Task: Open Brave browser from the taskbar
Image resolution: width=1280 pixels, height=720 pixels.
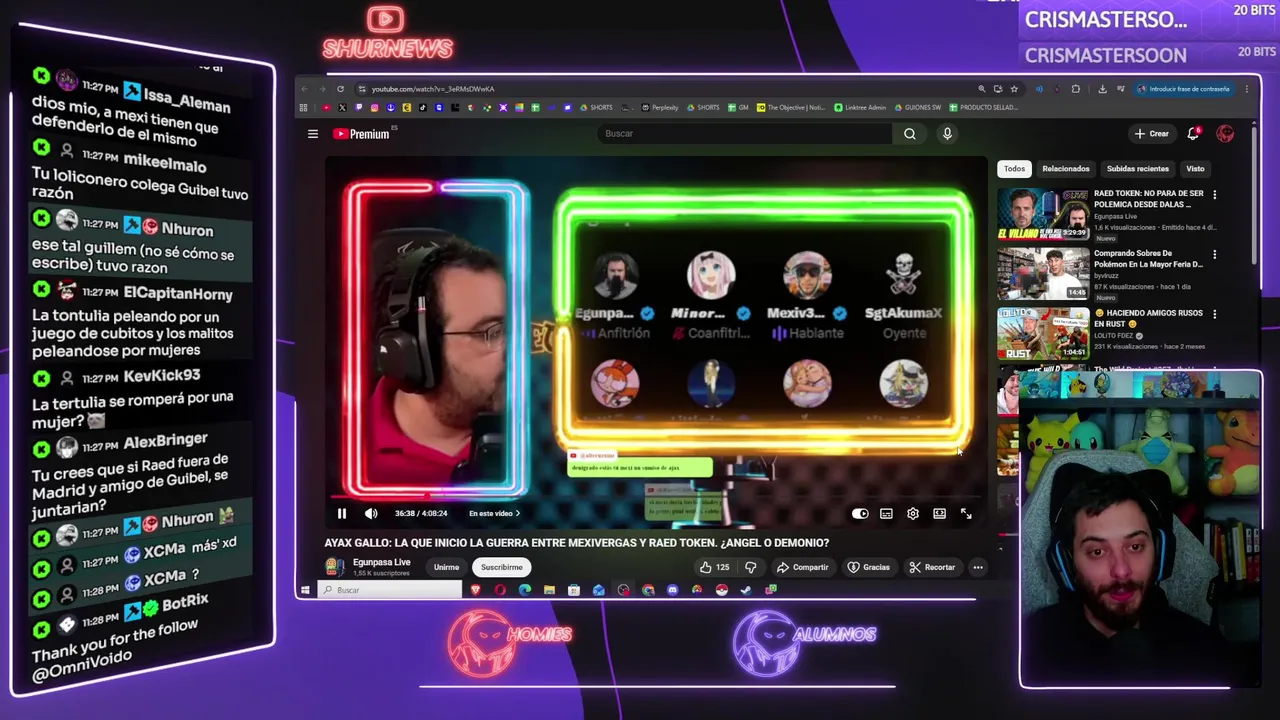Action: pyautogui.click(x=476, y=590)
